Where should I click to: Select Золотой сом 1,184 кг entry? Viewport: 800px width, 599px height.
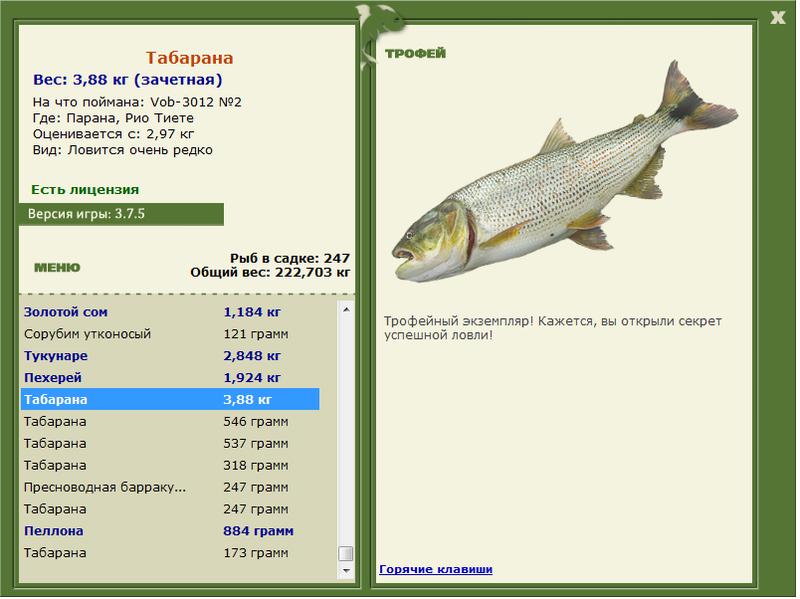tap(170, 312)
